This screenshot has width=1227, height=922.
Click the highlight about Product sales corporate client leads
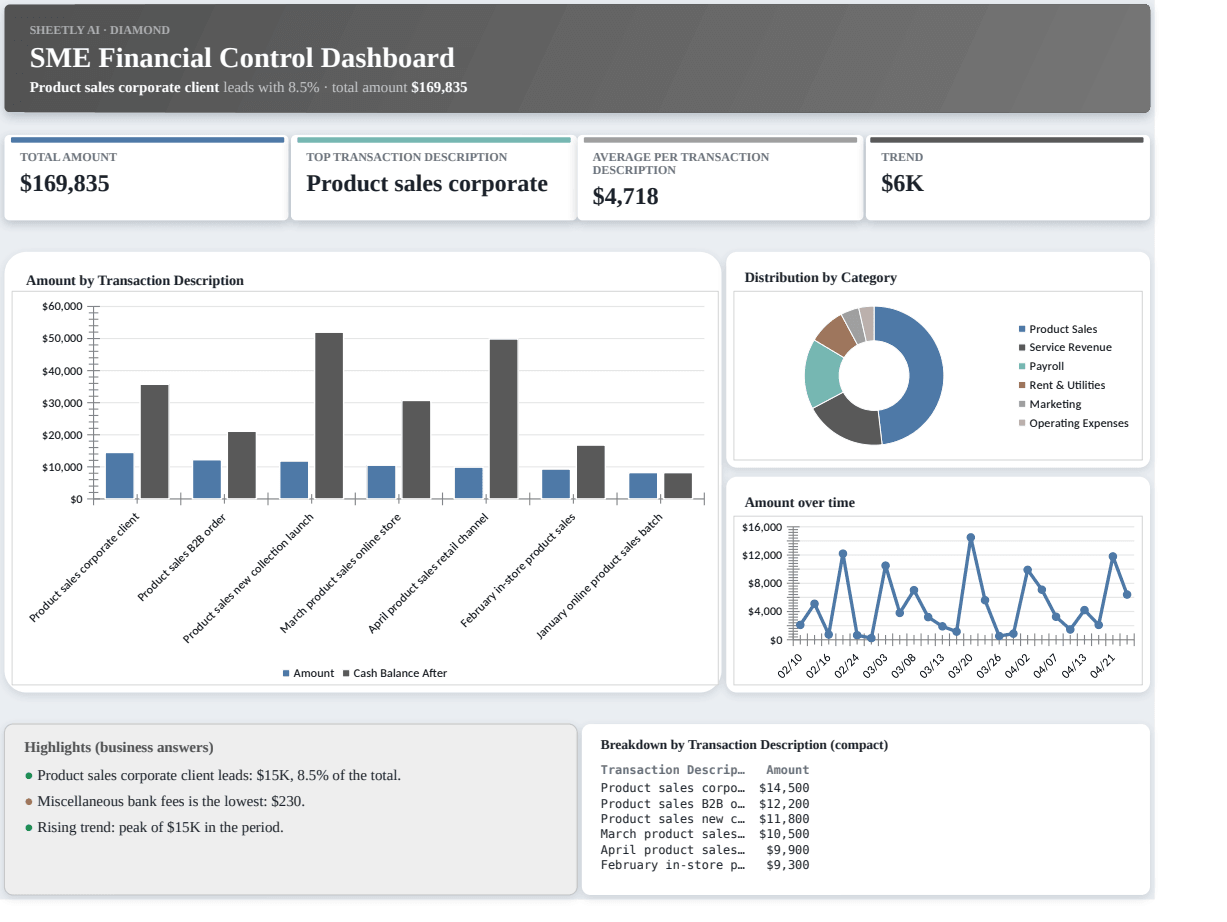tap(219, 775)
